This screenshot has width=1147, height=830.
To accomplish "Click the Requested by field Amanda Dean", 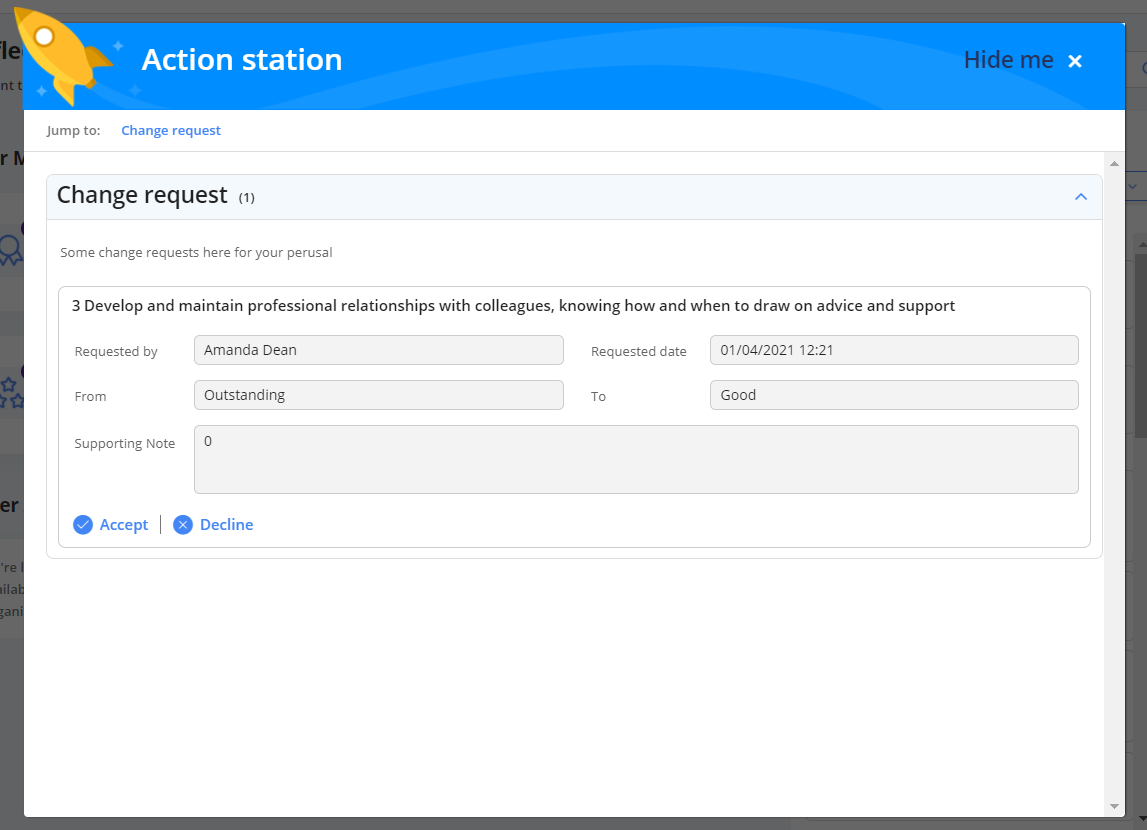I will [379, 350].
